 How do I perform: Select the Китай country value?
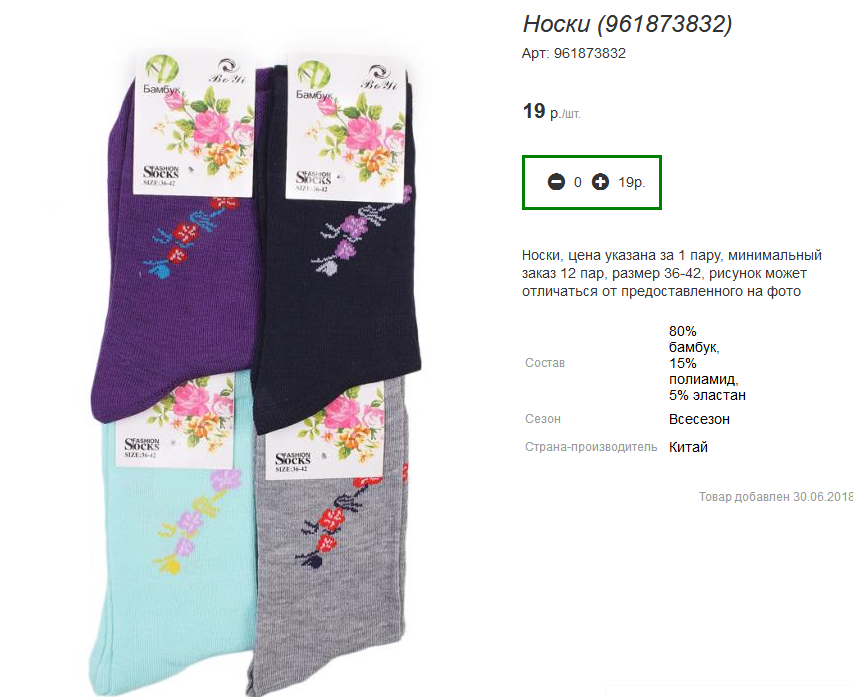pos(688,447)
